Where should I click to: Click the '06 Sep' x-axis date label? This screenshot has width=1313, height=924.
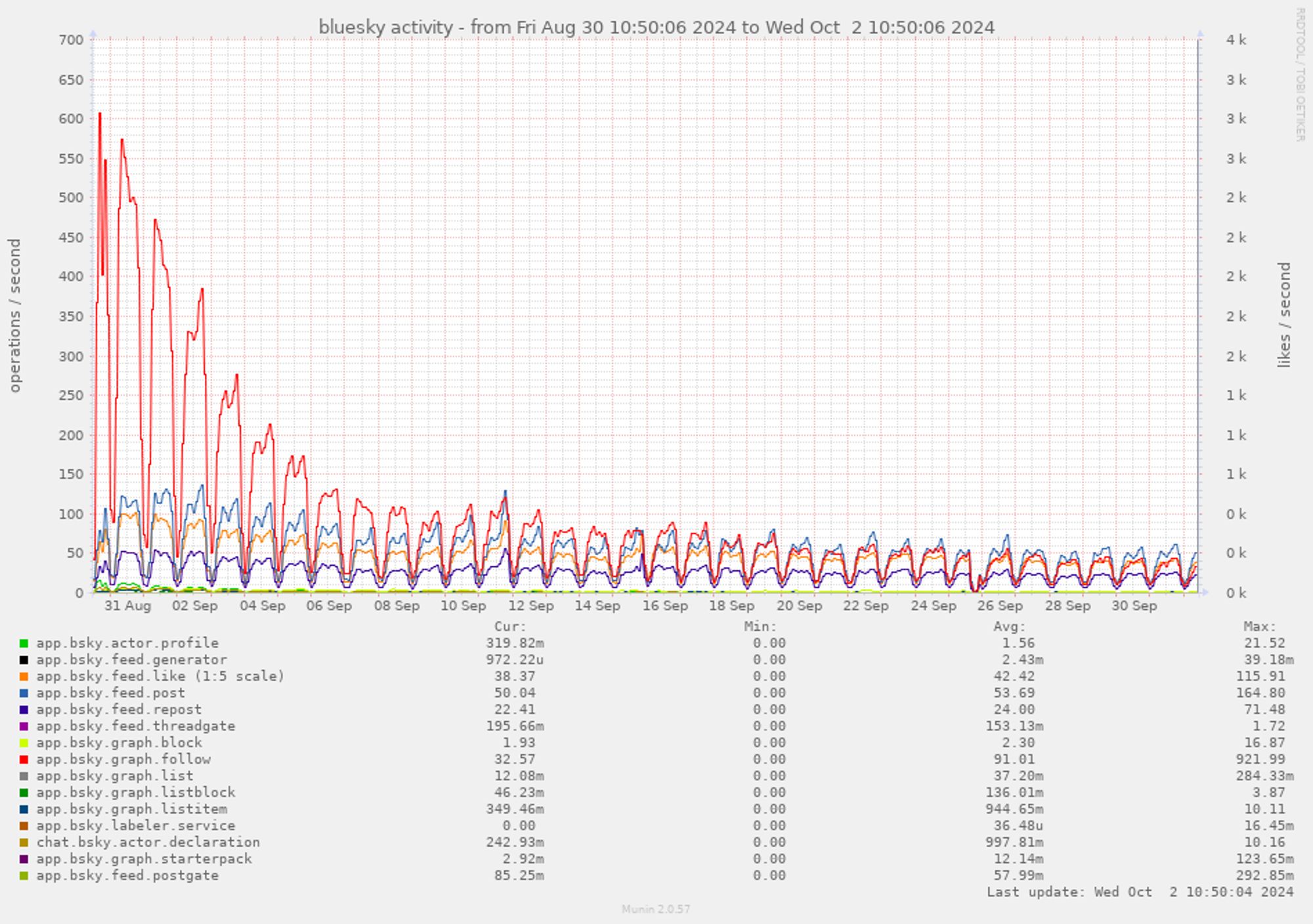click(x=329, y=606)
